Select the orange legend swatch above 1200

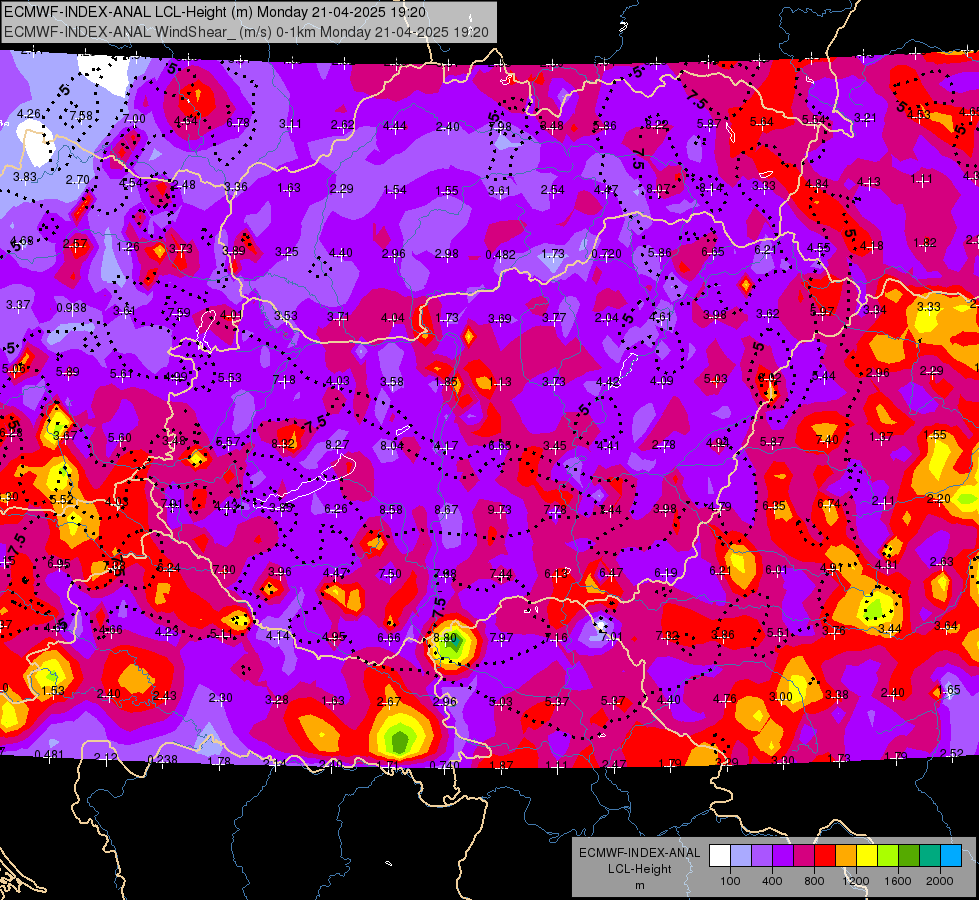846,856
